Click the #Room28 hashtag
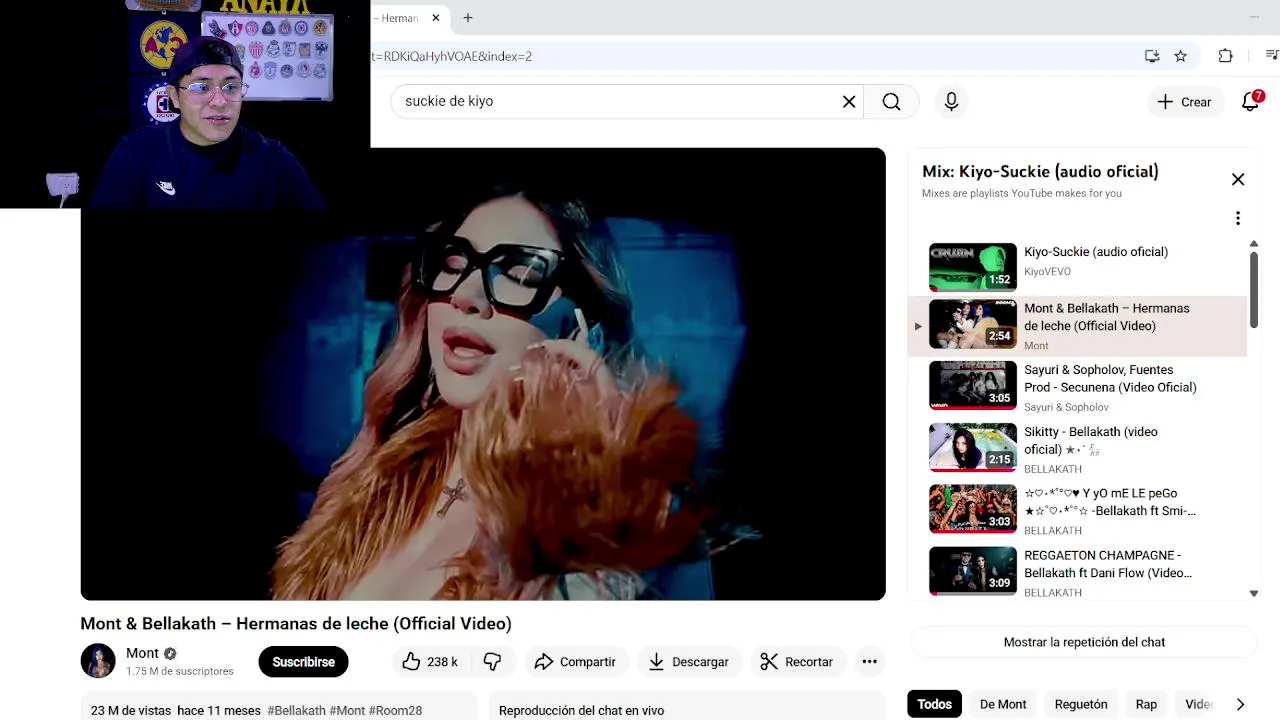This screenshot has width=1280, height=720. (395, 710)
